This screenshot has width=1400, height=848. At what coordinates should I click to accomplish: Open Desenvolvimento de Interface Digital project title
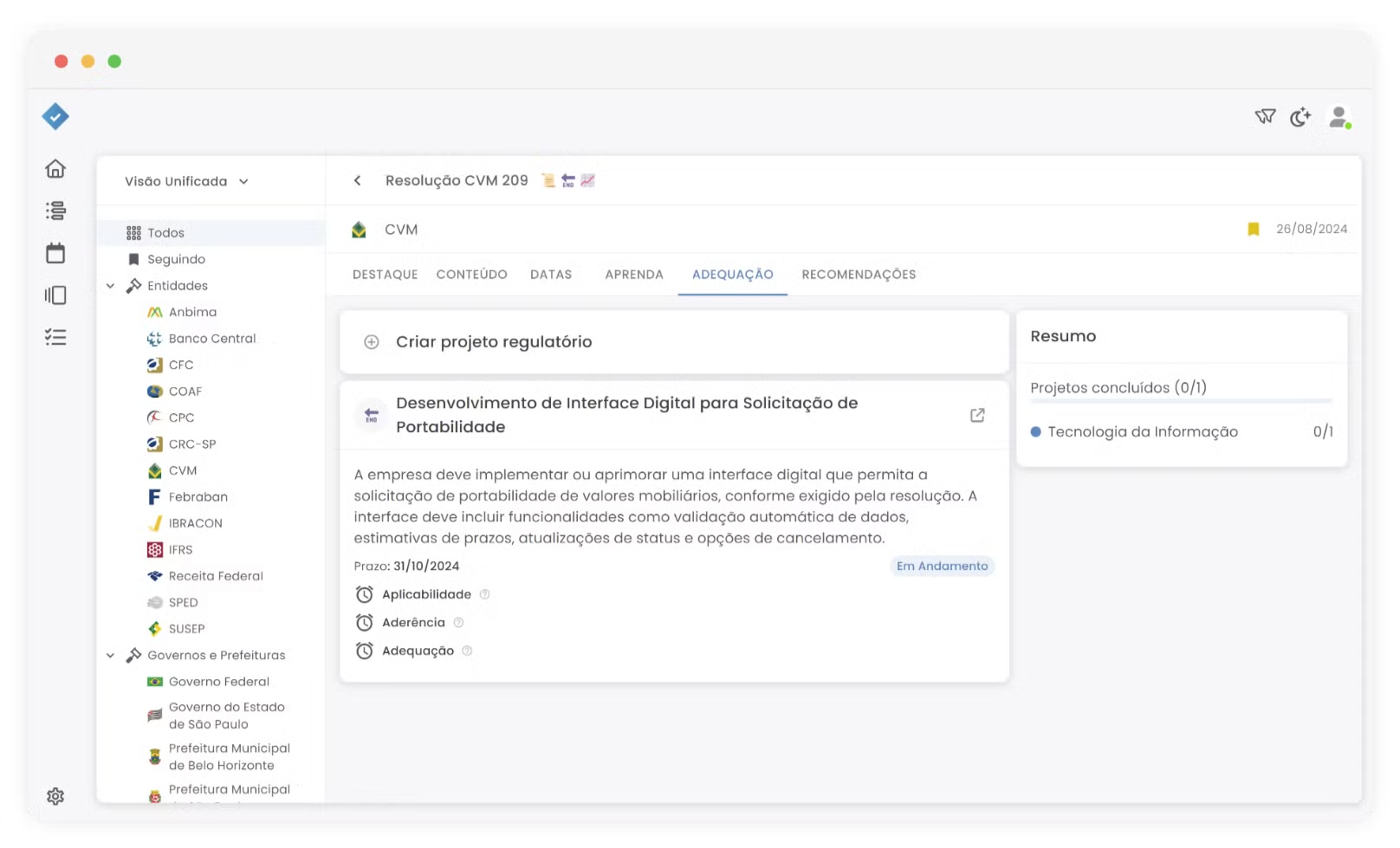click(x=626, y=415)
